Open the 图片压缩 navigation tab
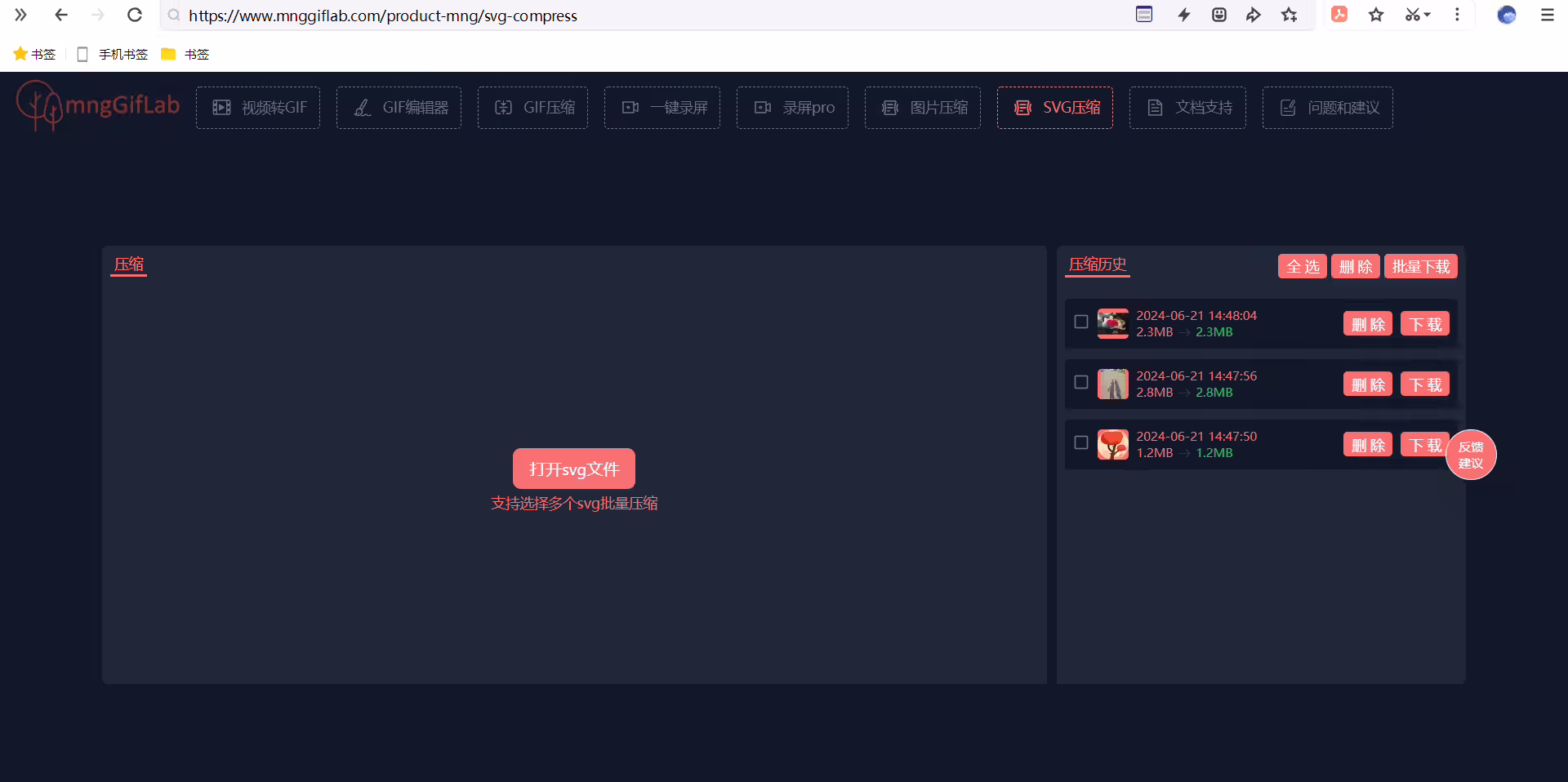 [923, 108]
